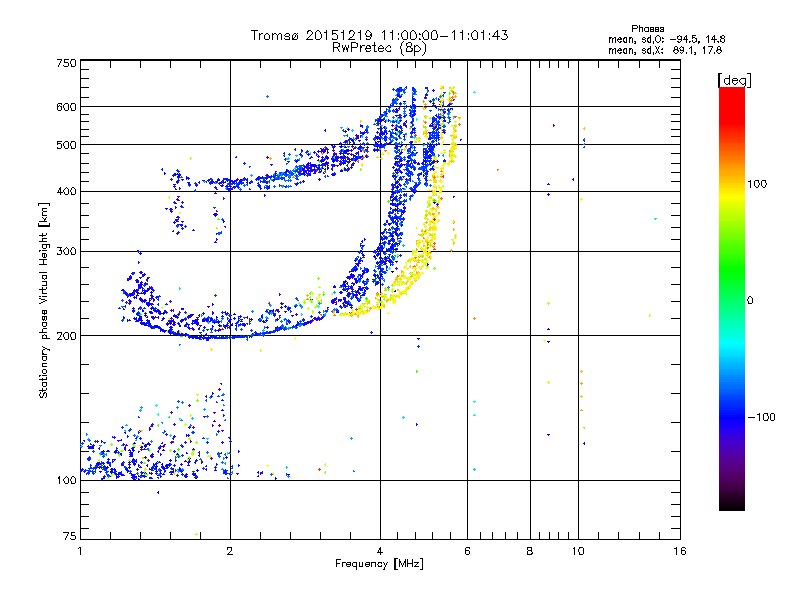
Task: Click the colorbar label '0'
Action: (750, 301)
